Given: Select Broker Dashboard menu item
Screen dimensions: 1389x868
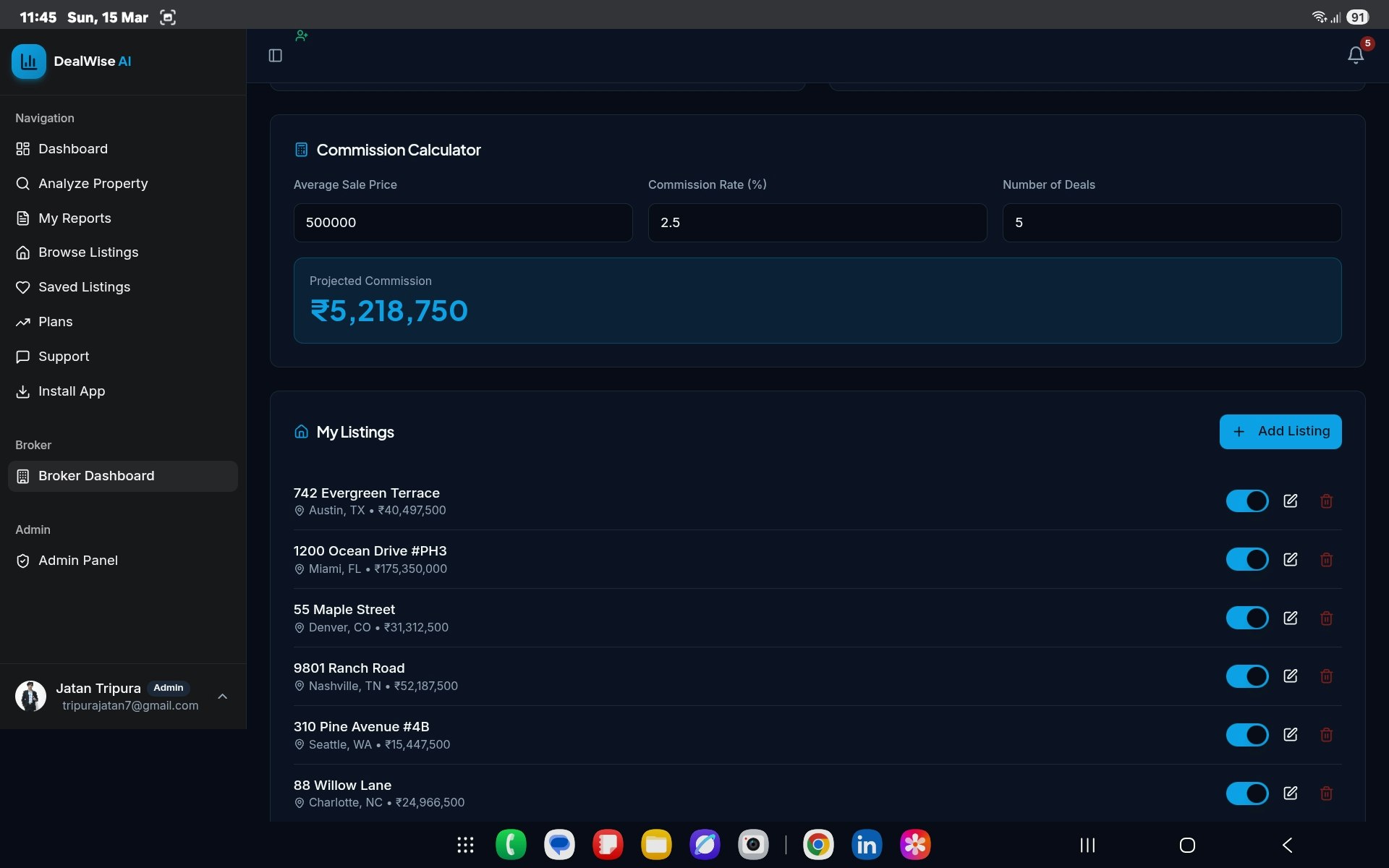Looking at the screenshot, I should tap(96, 476).
